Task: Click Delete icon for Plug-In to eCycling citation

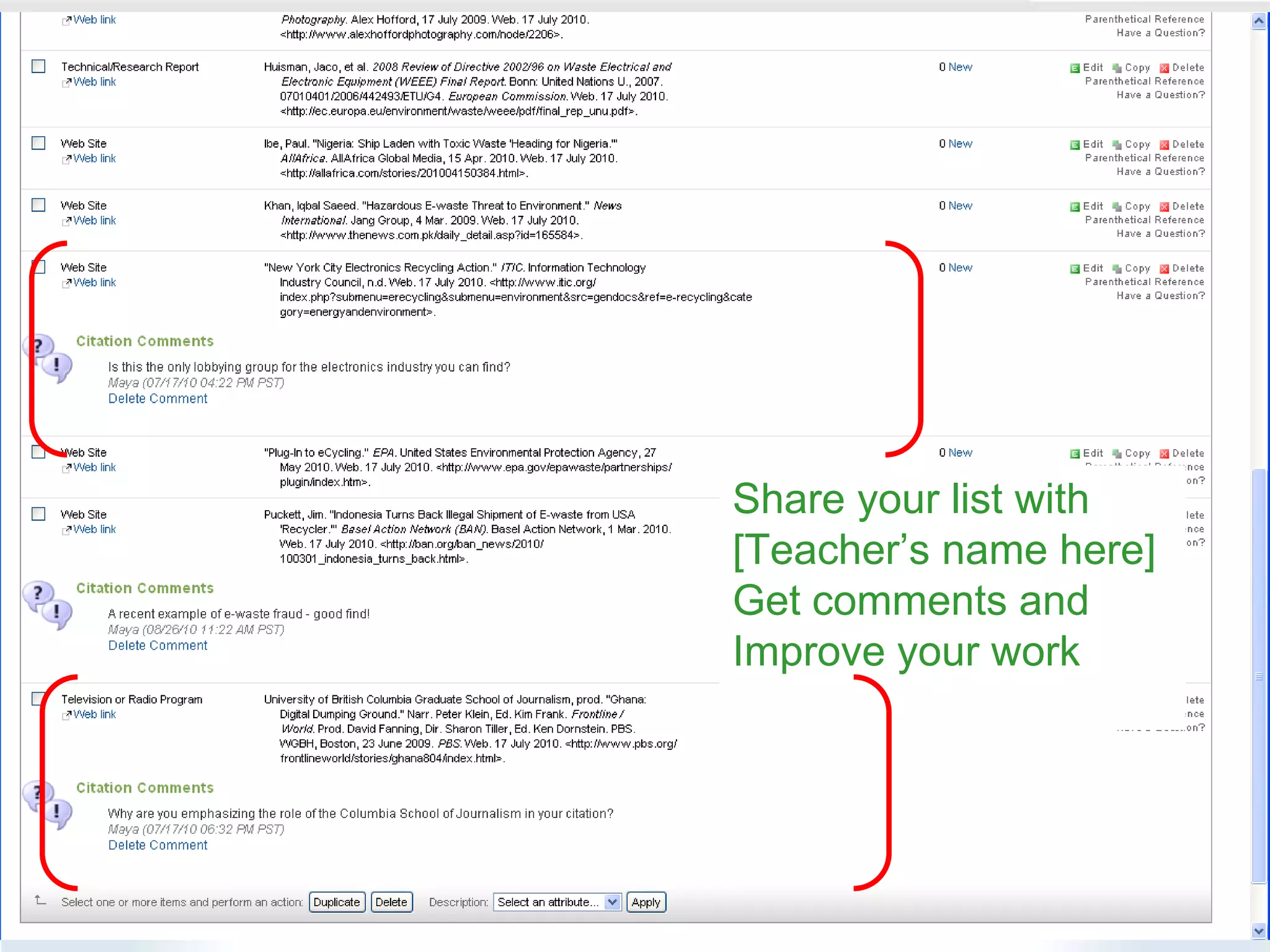Action: (1165, 454)
